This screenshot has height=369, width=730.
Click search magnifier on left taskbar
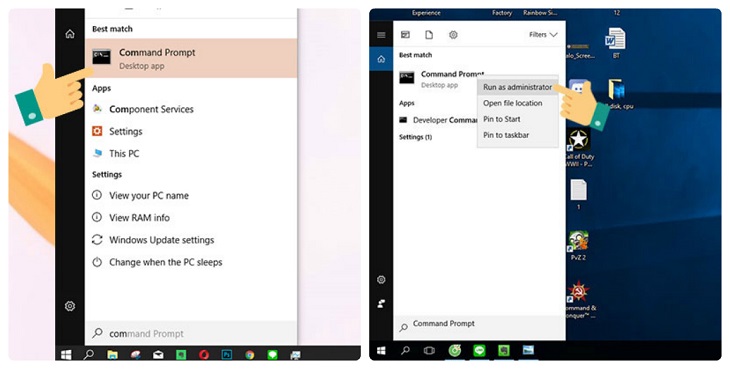coord(88,355)
